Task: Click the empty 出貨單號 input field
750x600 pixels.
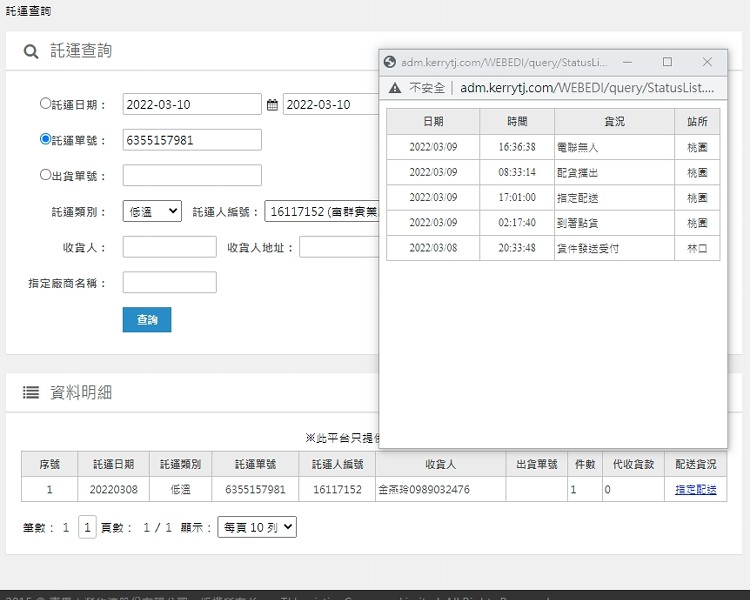Action: pos(192,175)
